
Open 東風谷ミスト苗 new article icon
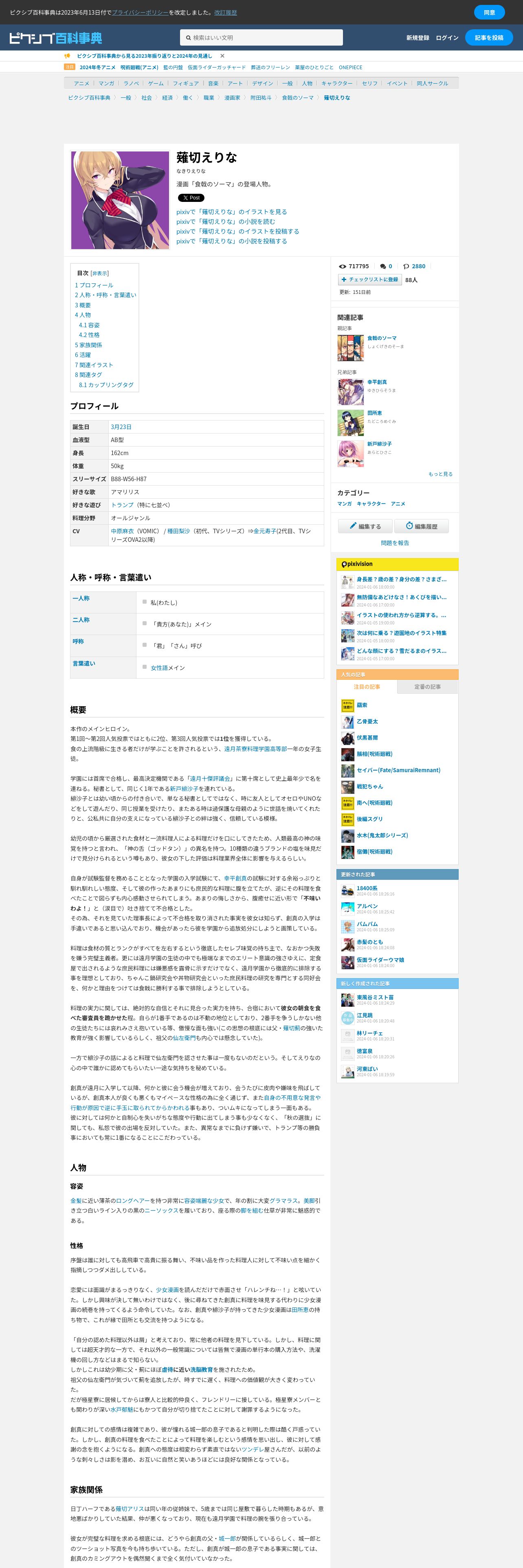click(x=348, y=1000)
